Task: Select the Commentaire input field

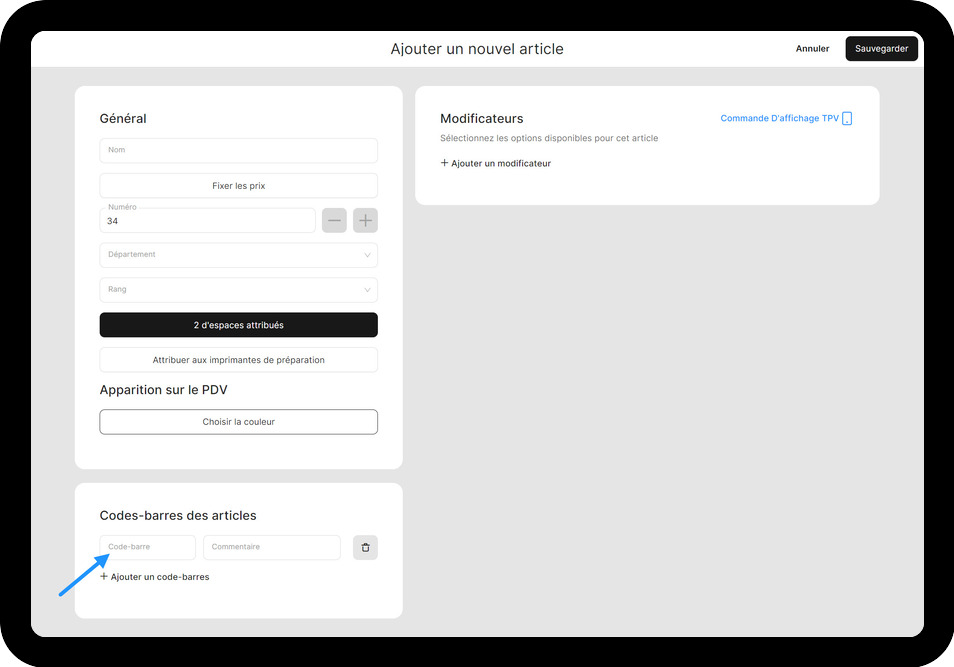Action: (271, 548)
